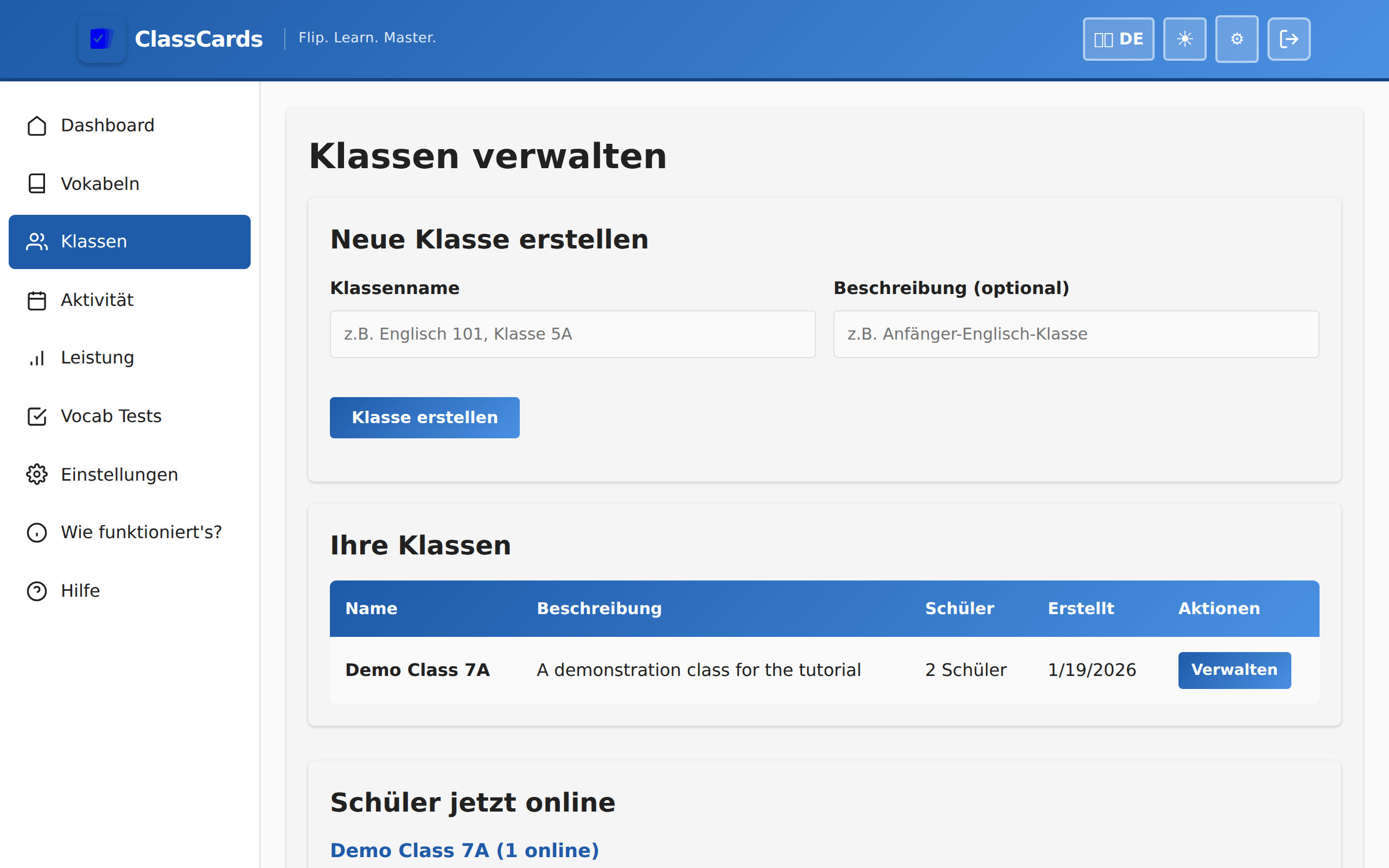Open settings via header gear icon
Image resolution: width=1389 pixels, height=868 pixels.
pyautogui.click(x=1237, y=39)
